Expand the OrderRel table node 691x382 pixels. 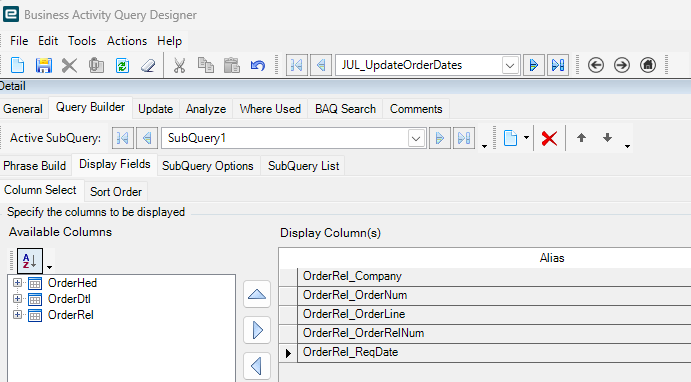click(17, 315)
